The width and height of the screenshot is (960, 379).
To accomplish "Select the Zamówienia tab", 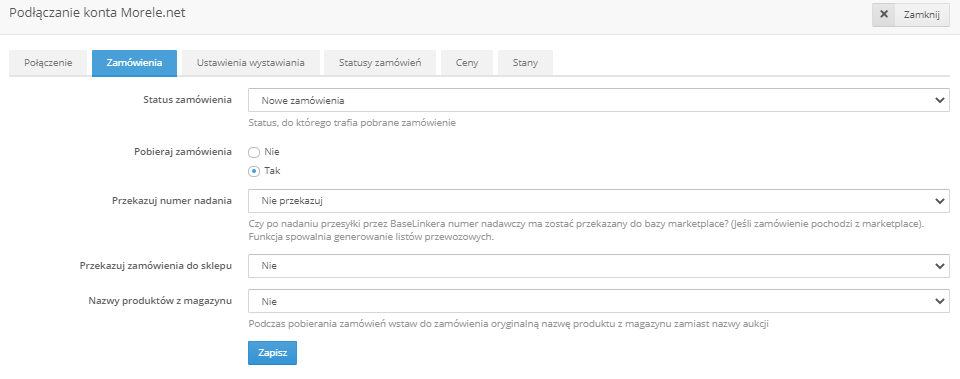I will click(x=134, y=63).
